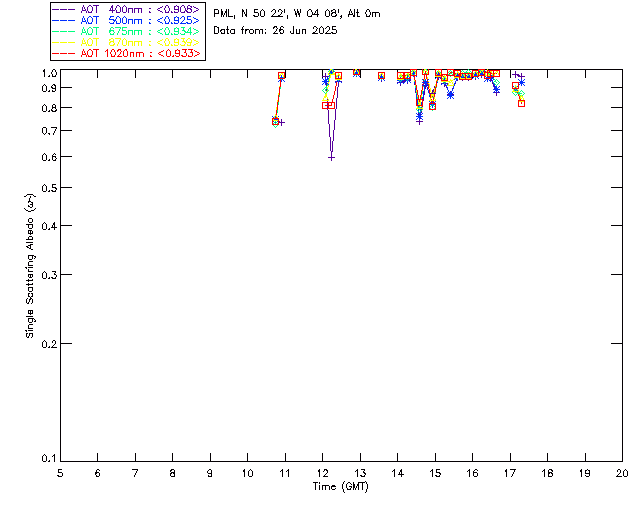Click x-axis tick label 9
The width and height of the screenshot is (640, 512).
click(x=210, y=473)
